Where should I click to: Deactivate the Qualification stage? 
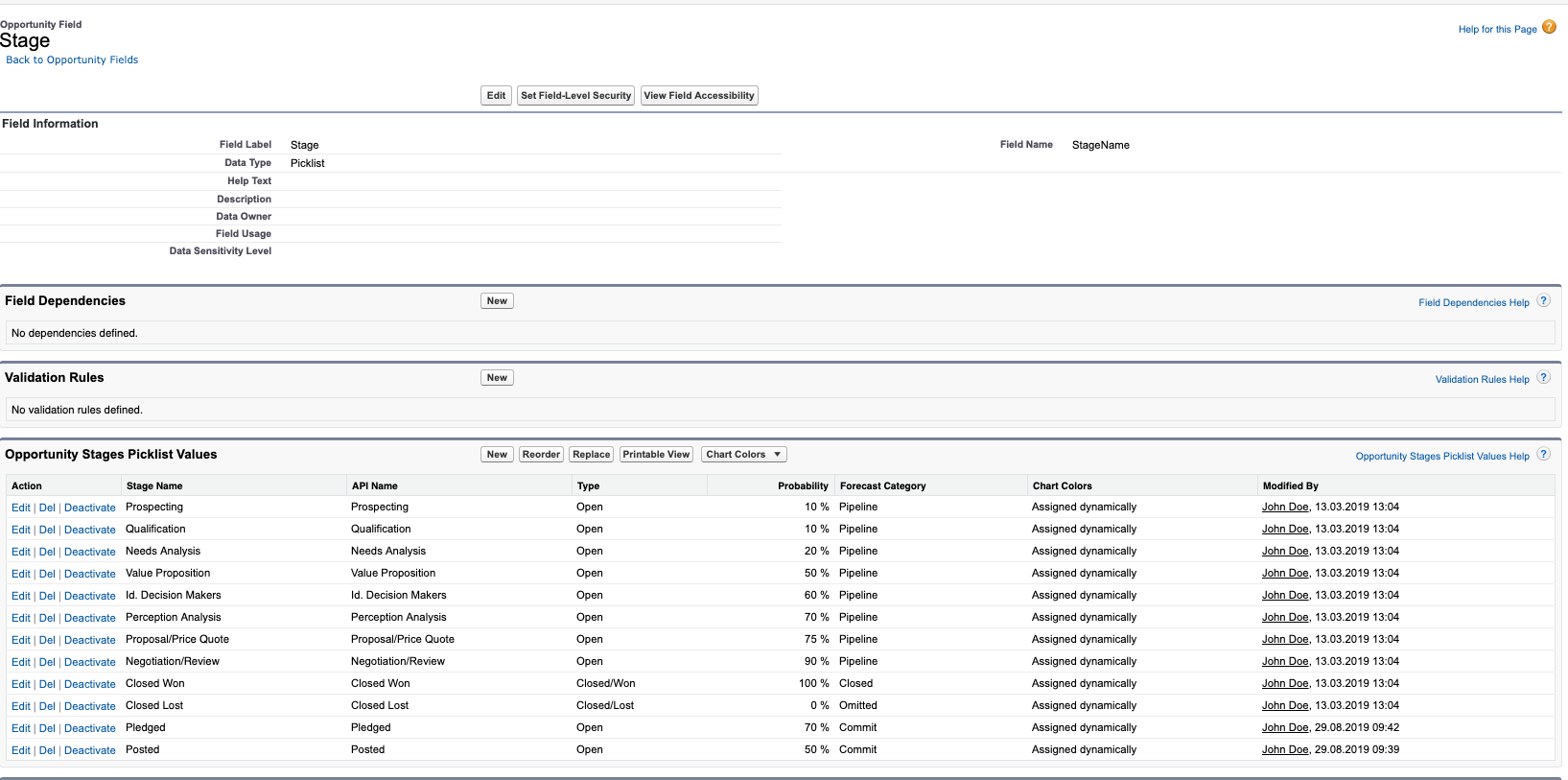(x=90, y=530)
